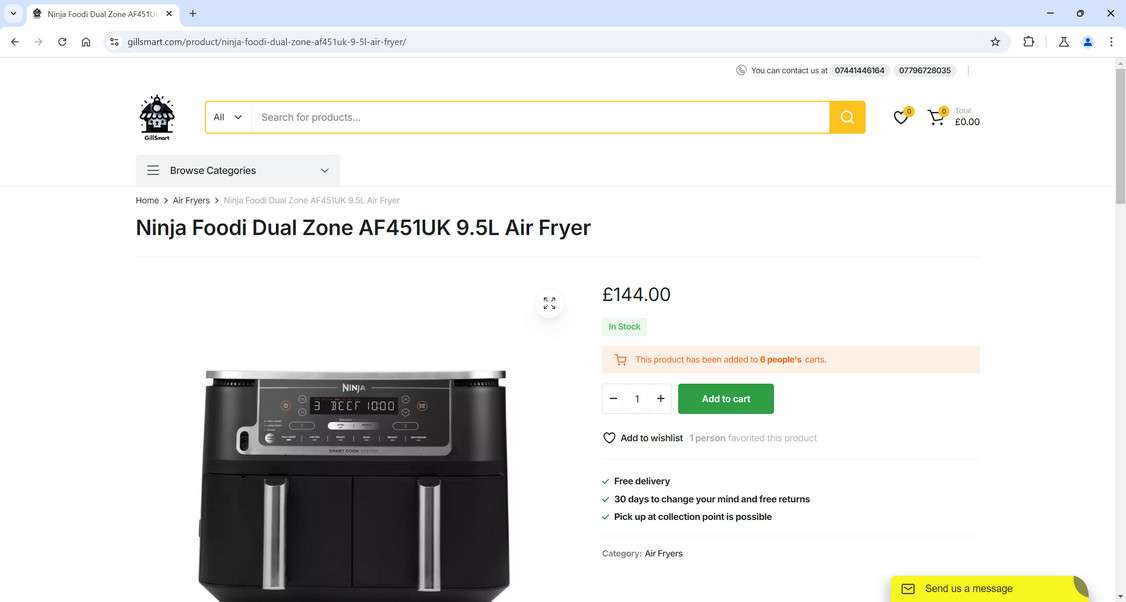The height and width of the screenshot is (602, 1126).
Task: Click the green Add to cart button
Action: point(725,399)
